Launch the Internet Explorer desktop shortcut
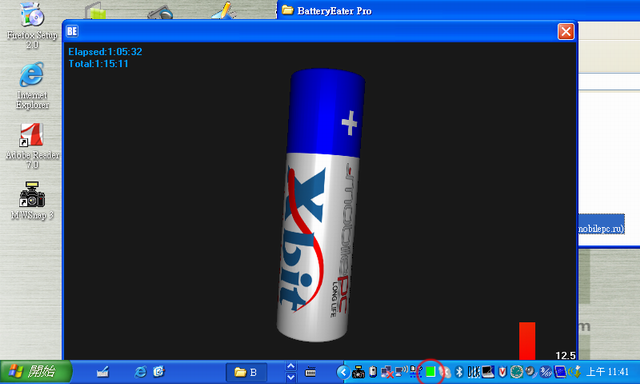The image size is (640, 384). pyautogui.click(x=32, y=86)
